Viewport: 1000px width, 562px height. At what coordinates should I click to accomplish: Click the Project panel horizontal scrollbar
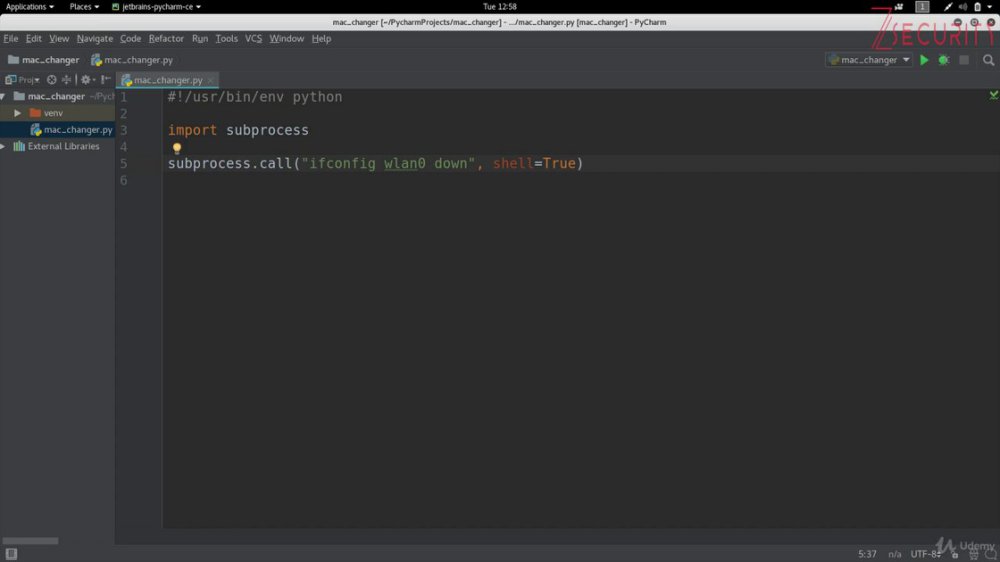pyautogui.click(x=30, y=540)
